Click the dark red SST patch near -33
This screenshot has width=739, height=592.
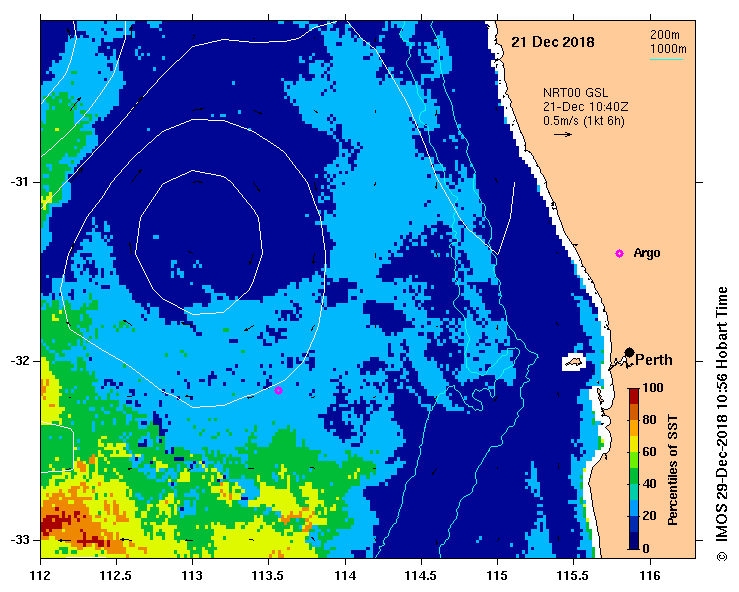click(52, 524)
